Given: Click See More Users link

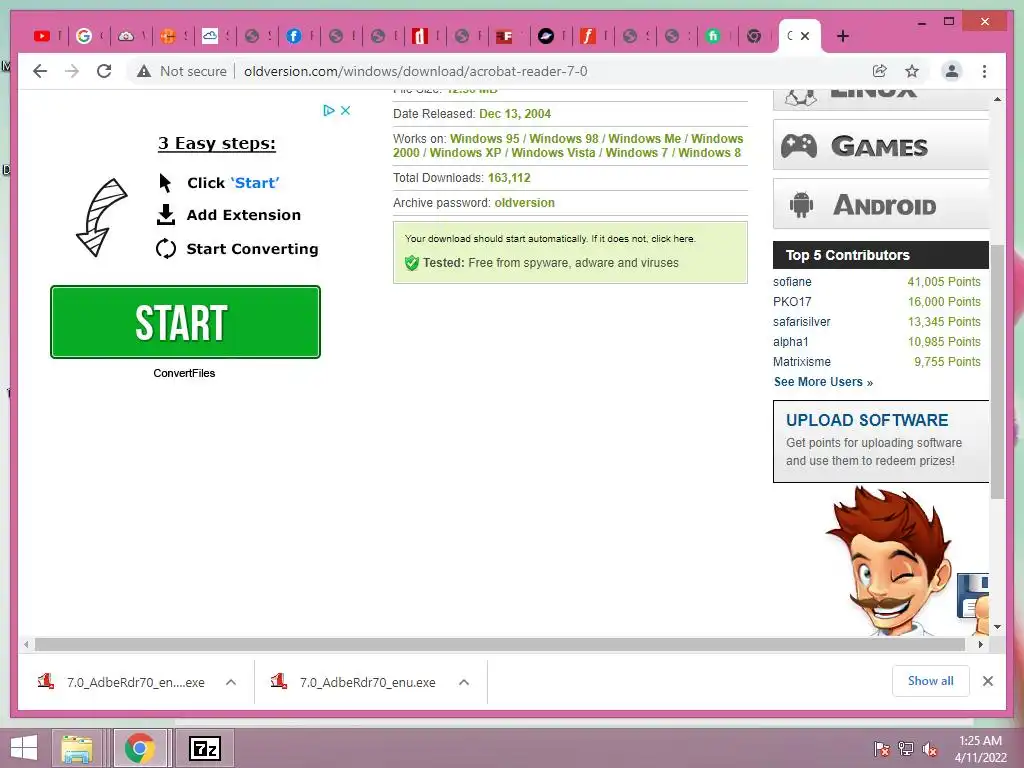Looking at the screenshot, I should (x=824, y=382).
